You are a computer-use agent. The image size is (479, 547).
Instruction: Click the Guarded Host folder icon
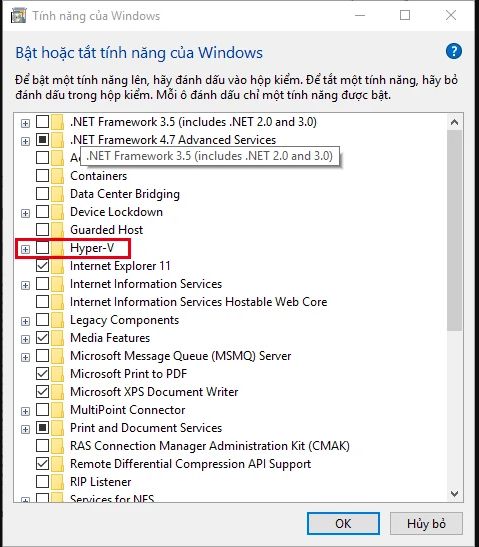pyautogui.click(x=57, y=230)
